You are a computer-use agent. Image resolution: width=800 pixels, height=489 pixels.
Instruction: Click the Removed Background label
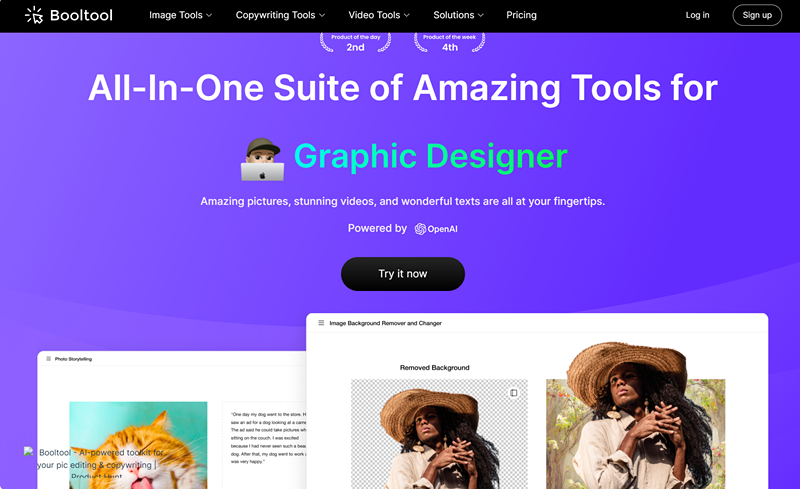435,368
